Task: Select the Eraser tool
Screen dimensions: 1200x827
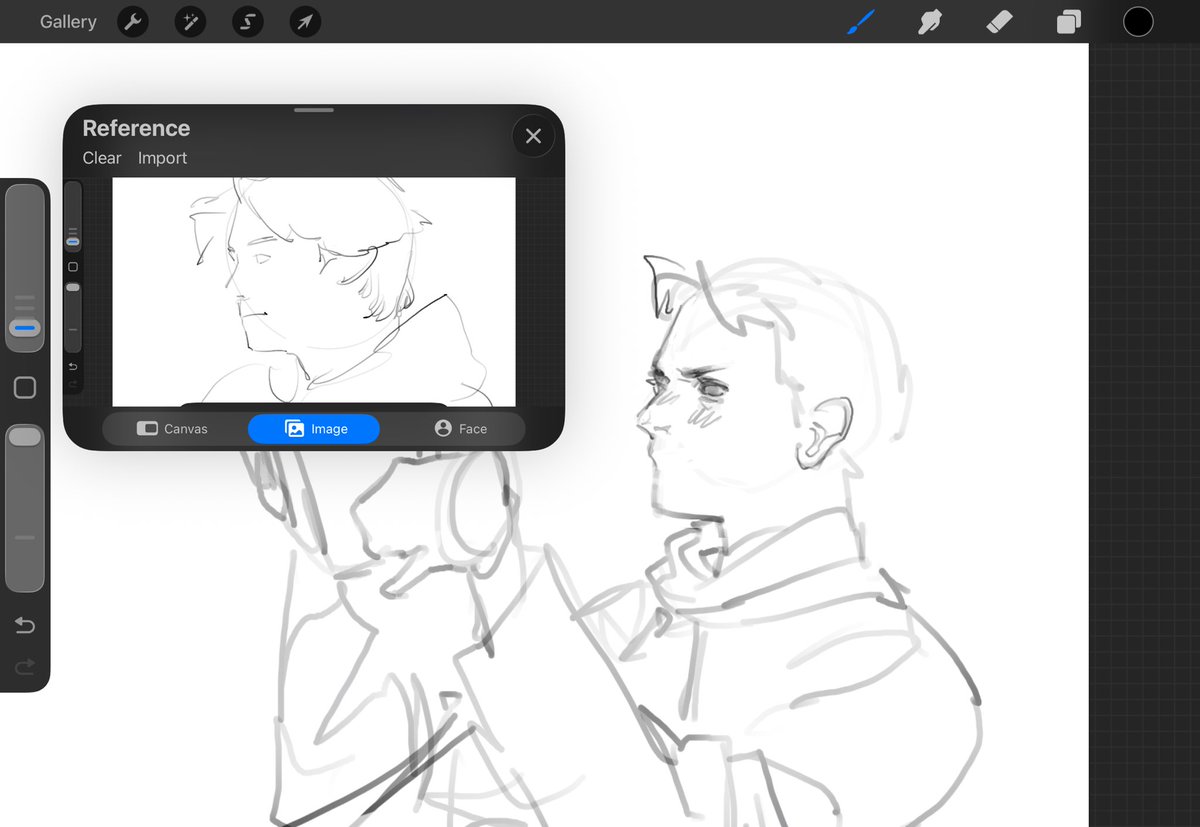Action: [x=1000, y=22]
